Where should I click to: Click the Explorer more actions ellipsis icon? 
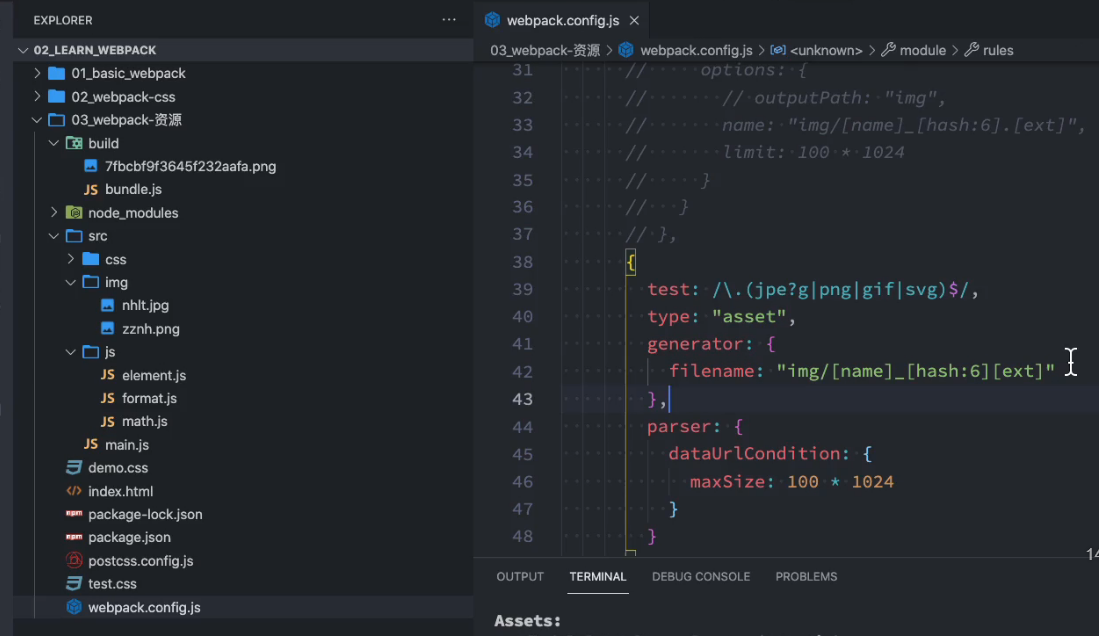[x=449, y=20]
